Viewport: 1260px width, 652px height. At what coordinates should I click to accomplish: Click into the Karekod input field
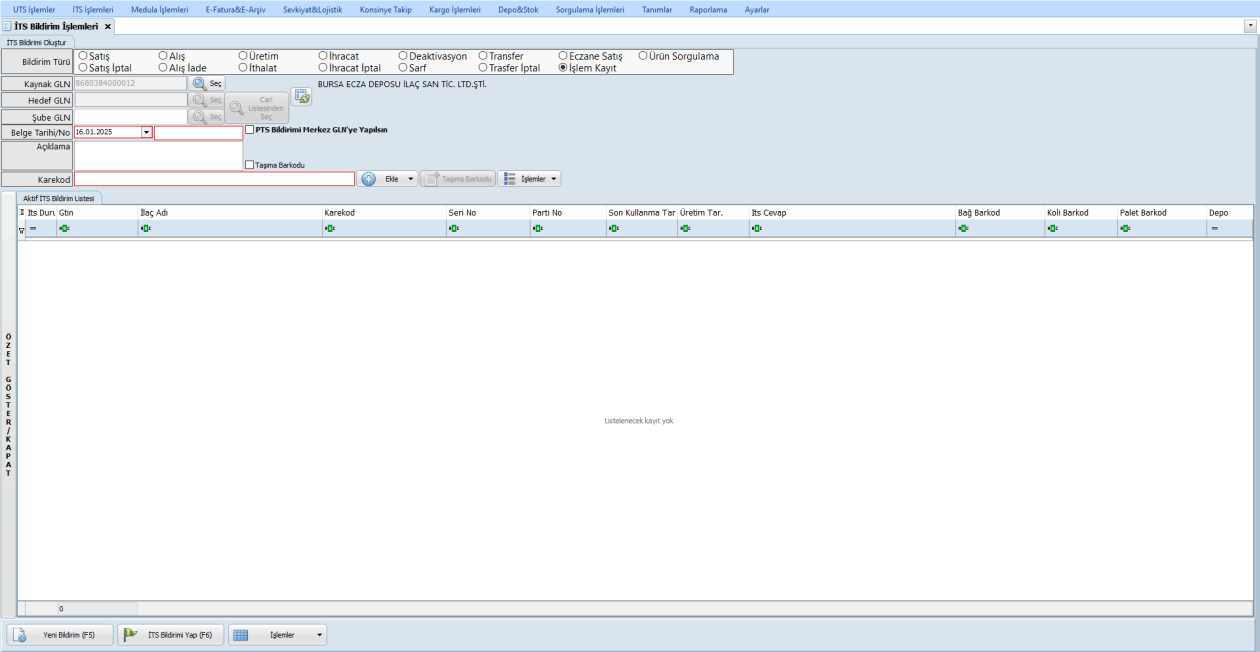click(x=214, y=179)
